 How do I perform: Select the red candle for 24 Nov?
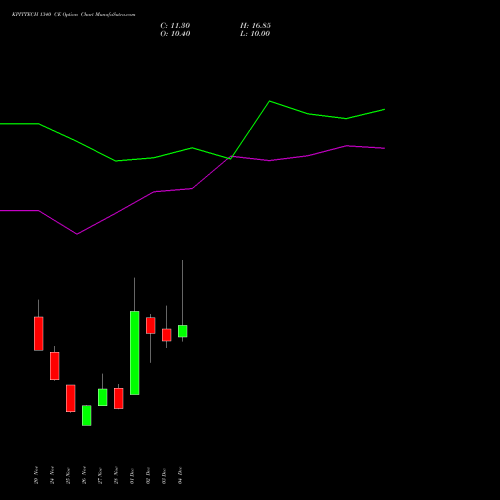point(55,366)
